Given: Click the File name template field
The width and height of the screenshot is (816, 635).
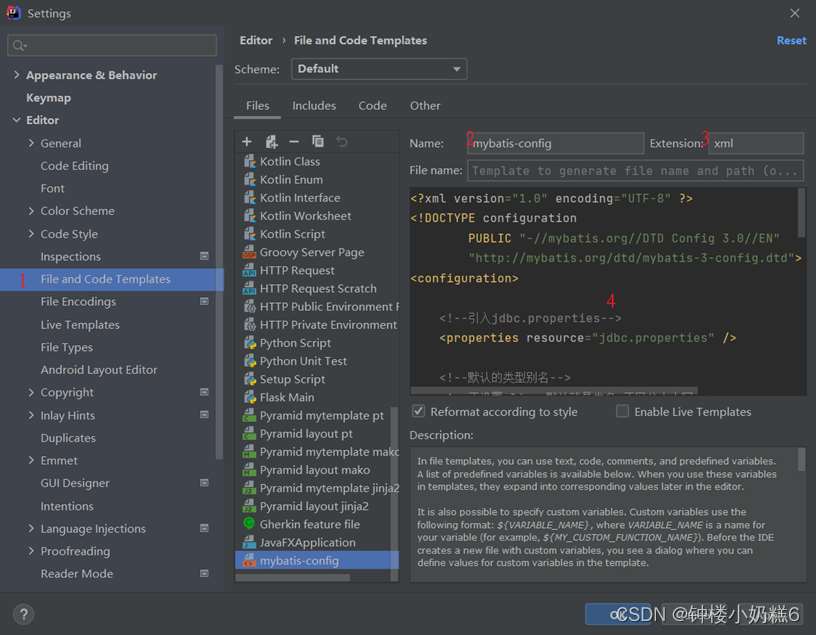Looking at the screenshot, I should (x=635, y=171).
